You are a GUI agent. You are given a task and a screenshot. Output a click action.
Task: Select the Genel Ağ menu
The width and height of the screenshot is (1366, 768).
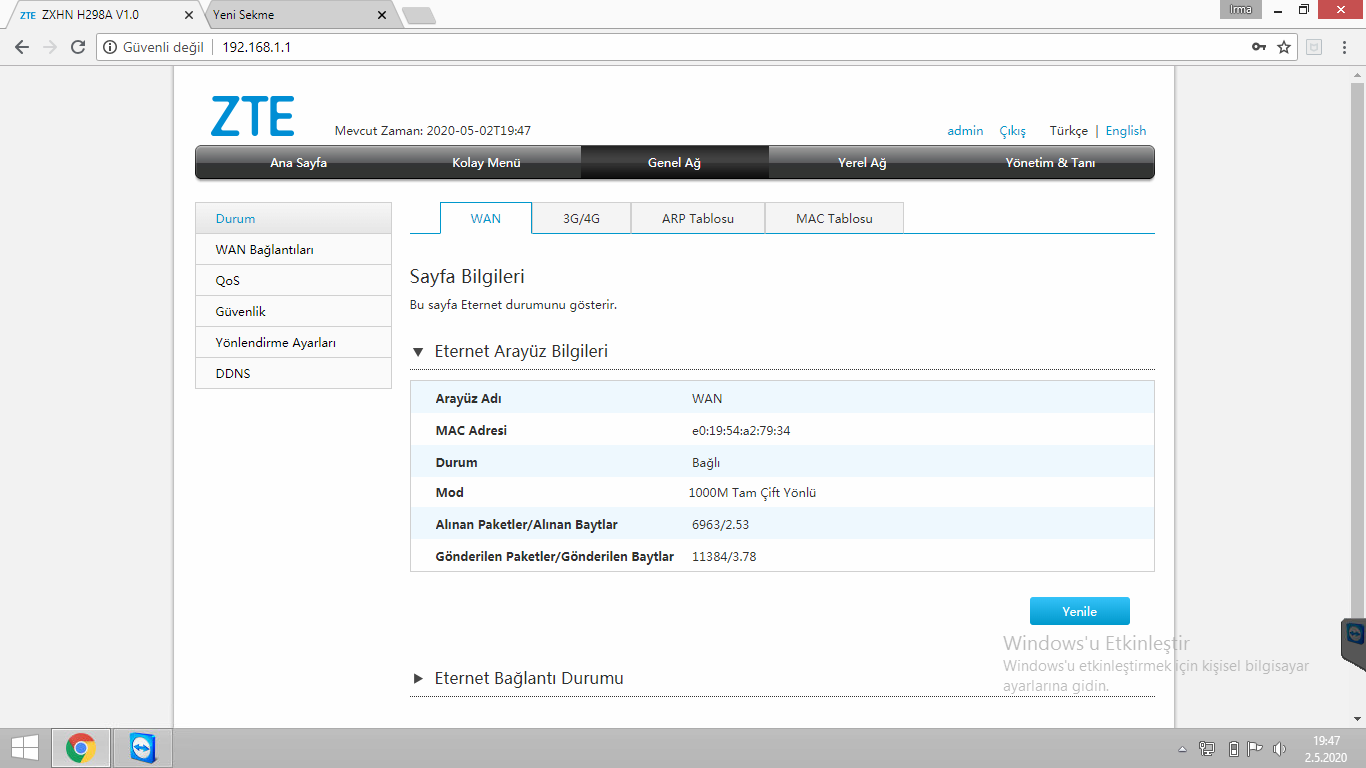click(674, 163)
